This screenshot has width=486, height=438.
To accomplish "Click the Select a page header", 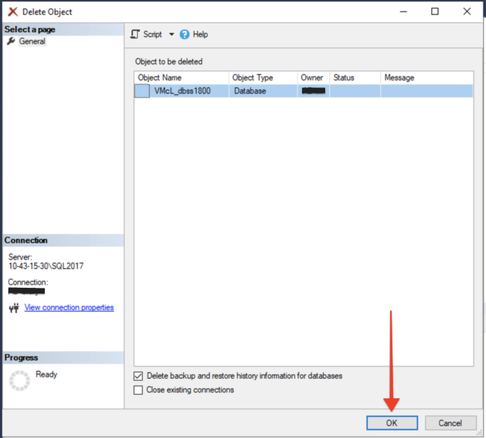I will 63,29.
